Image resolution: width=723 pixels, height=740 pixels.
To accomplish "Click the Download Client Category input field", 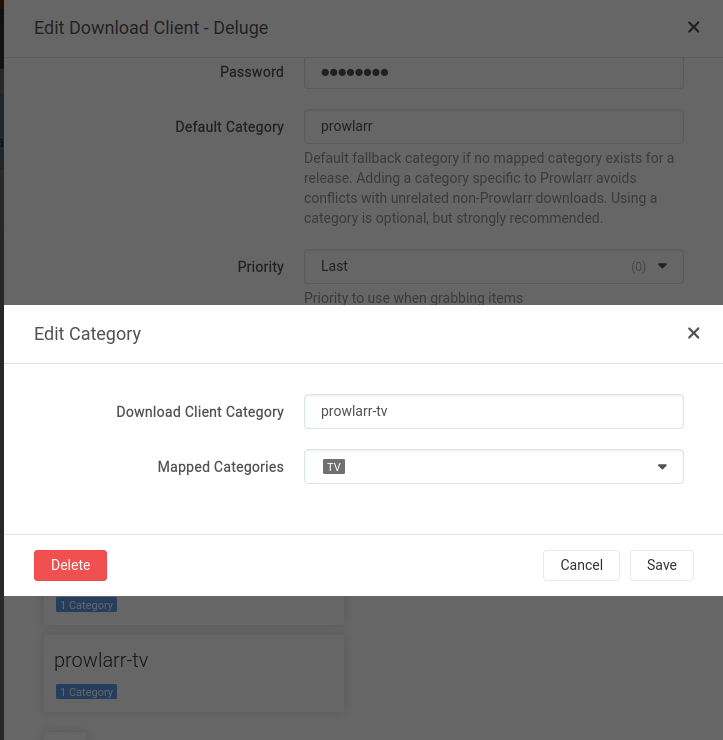I will [494, 412].
